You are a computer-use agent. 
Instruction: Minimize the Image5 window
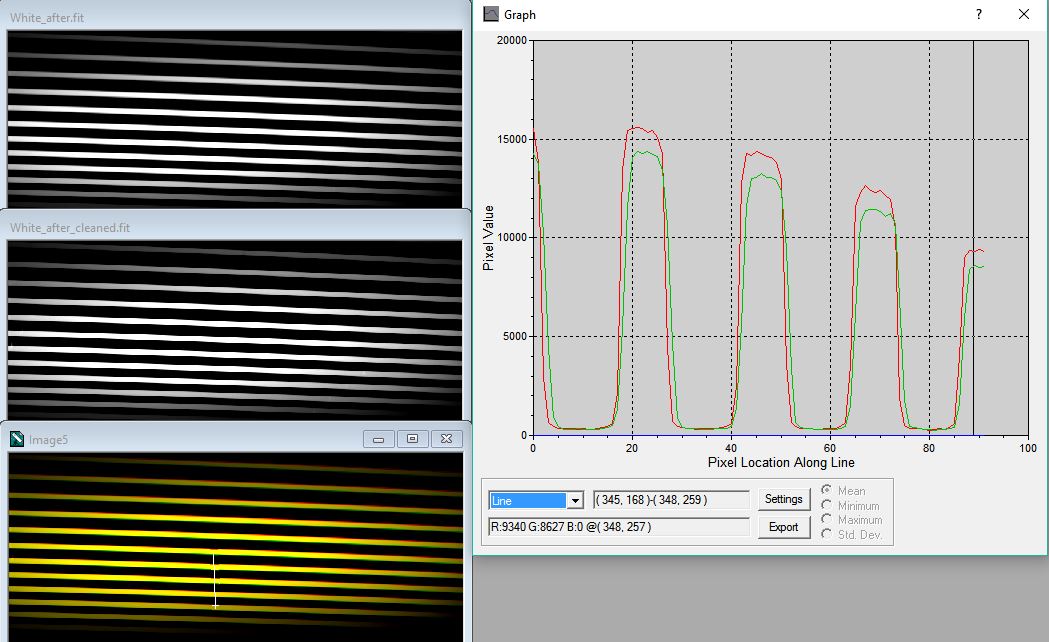point(378,439)
